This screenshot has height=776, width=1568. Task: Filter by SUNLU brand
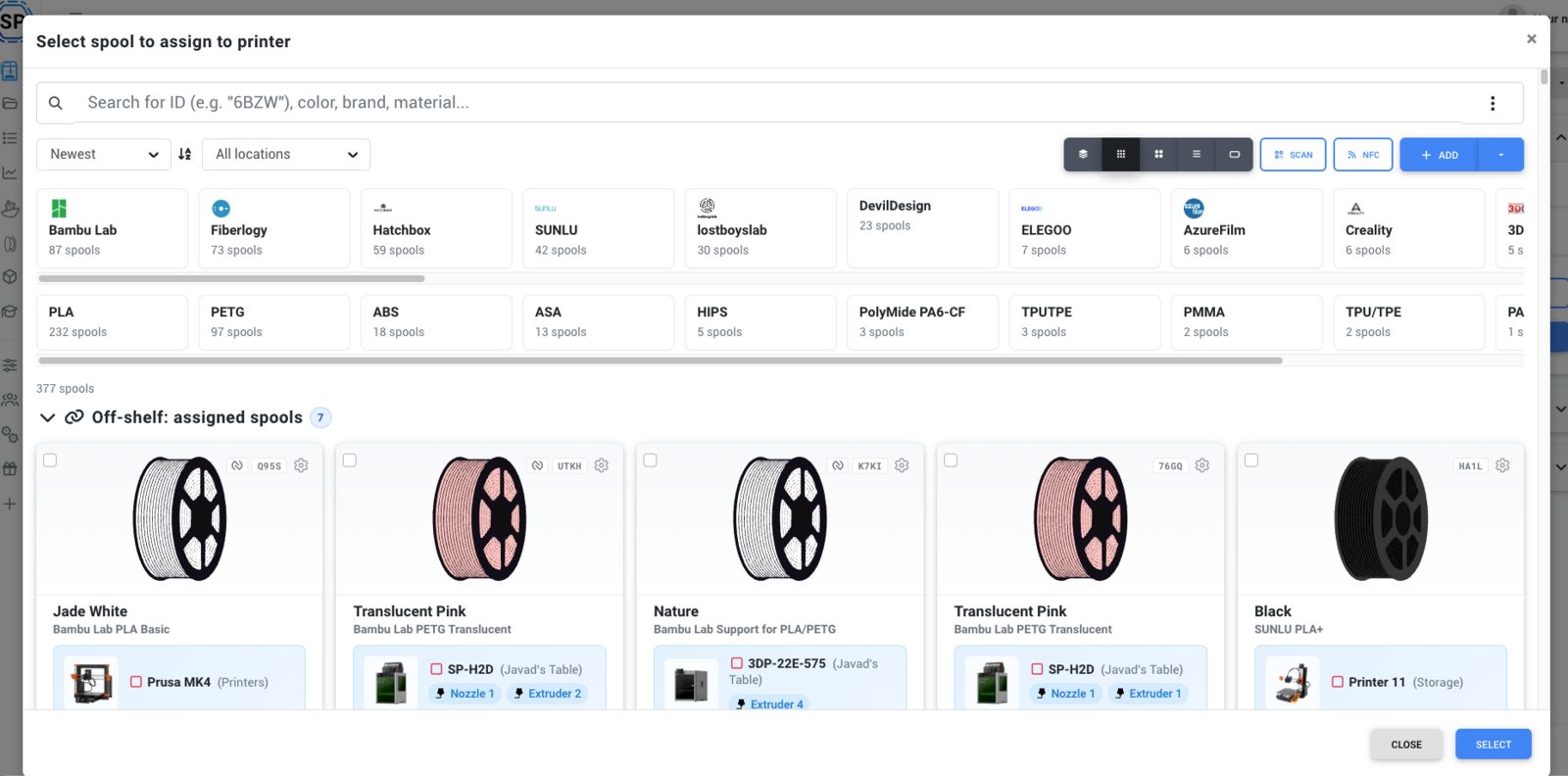(x=598, y=228)
